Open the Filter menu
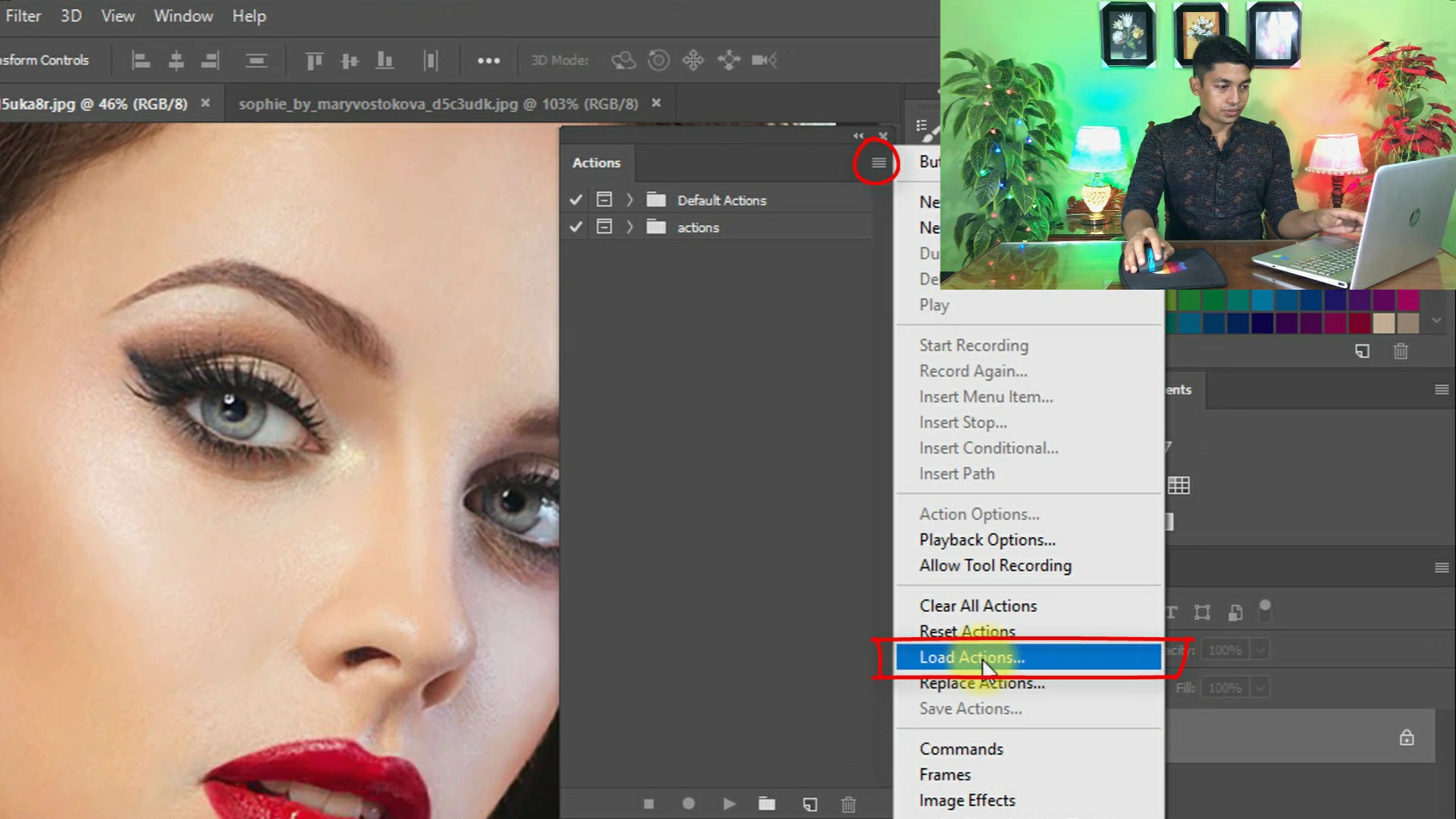 tap(23, 16)
